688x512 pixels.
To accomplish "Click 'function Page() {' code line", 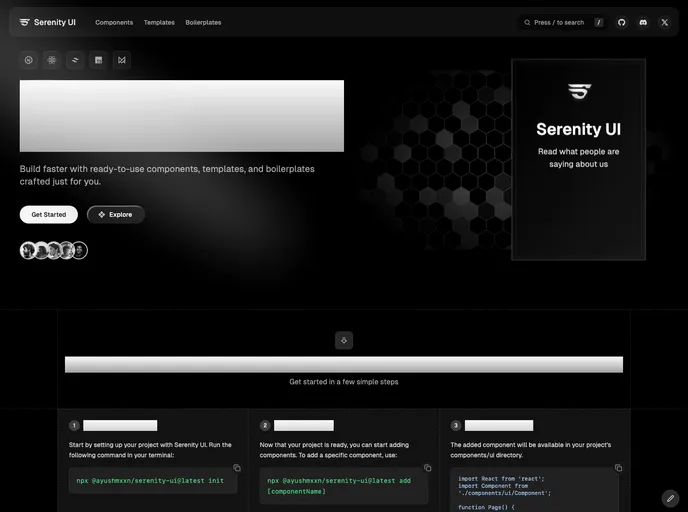I will pyautogui.click(x=486, y=507).
